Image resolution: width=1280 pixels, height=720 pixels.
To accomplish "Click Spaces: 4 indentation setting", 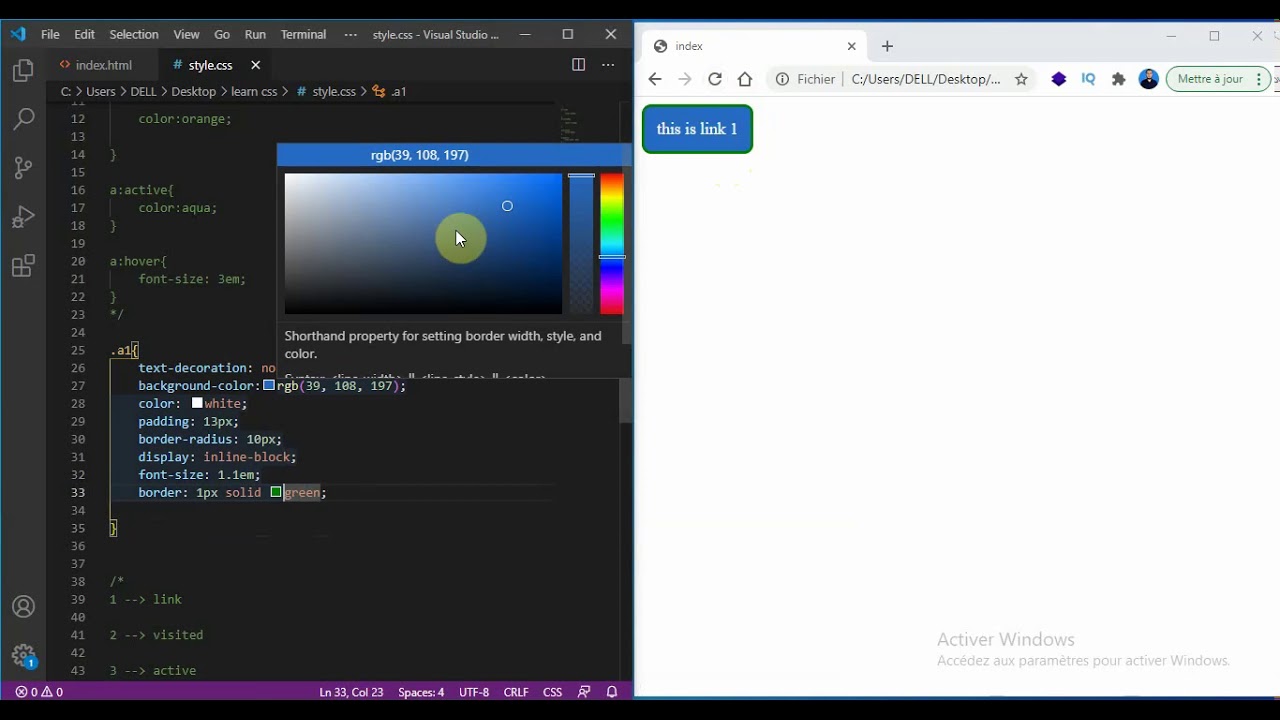I will (x=421, y=692).
